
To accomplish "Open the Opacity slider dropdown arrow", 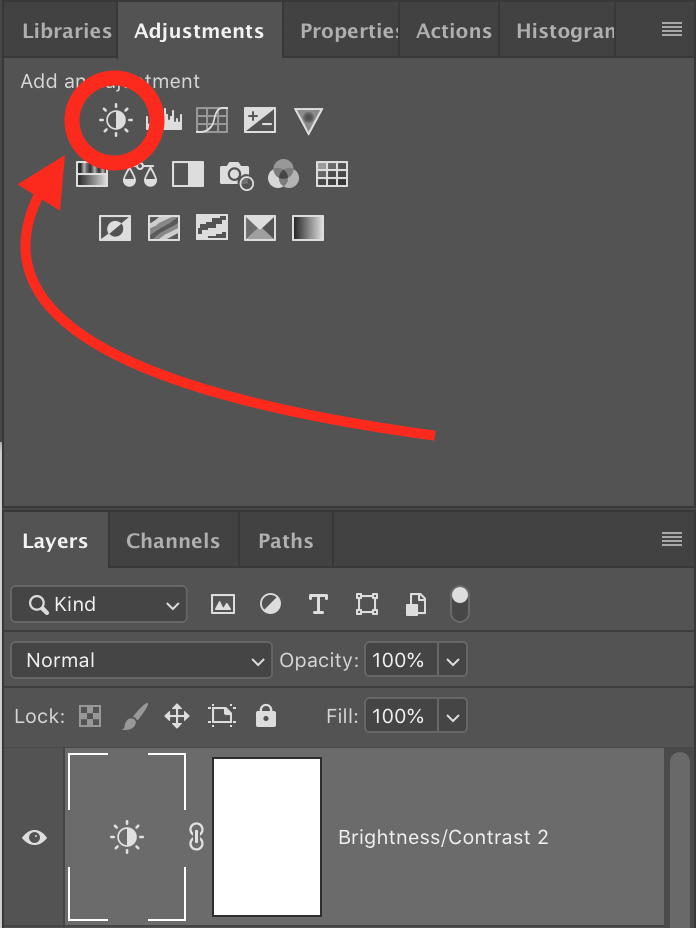I will click(453, 660).
